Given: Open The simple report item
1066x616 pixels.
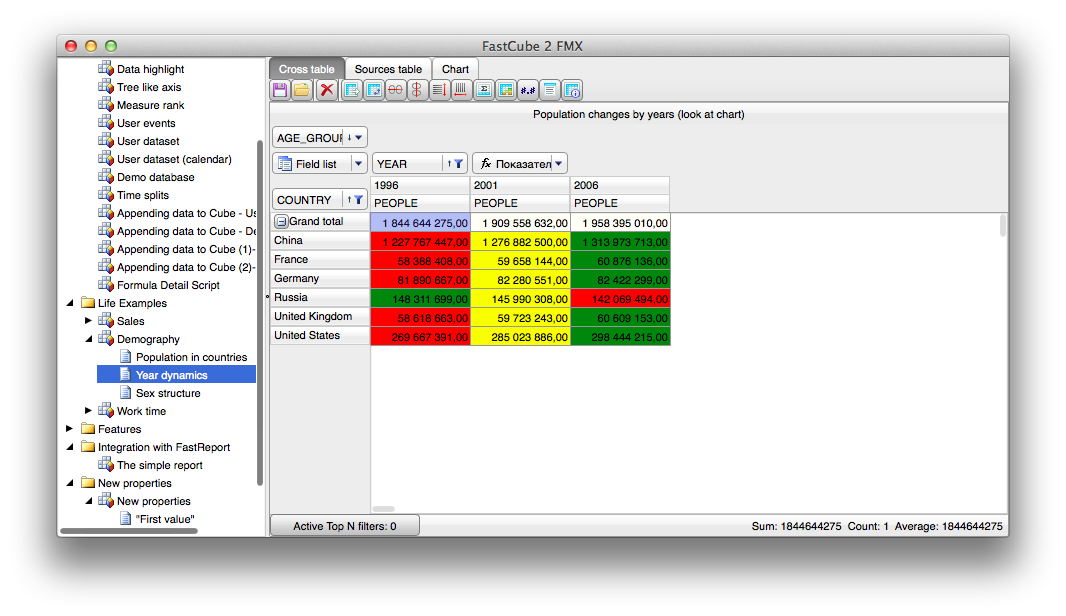Looking at the screenshot, I should [160, 465].
